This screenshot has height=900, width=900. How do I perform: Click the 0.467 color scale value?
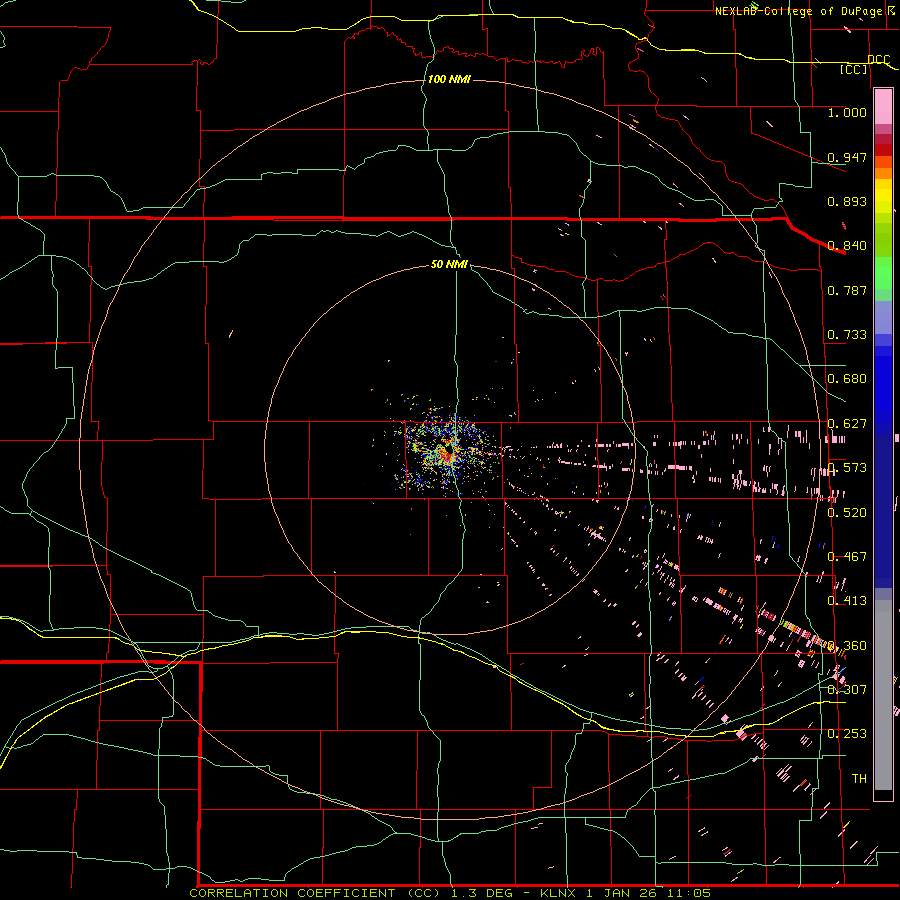[847, 557]
